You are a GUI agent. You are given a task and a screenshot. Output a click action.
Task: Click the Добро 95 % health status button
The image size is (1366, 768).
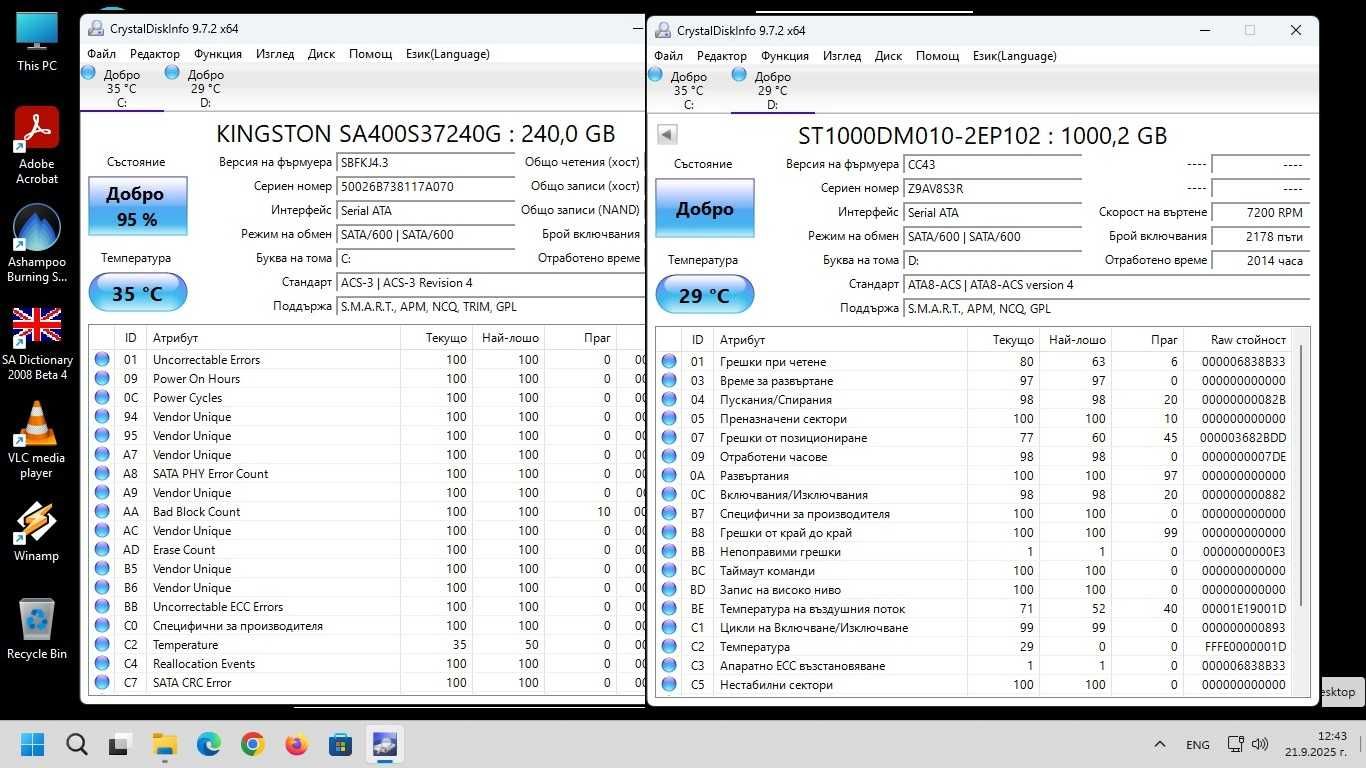[x=137, y=206]
